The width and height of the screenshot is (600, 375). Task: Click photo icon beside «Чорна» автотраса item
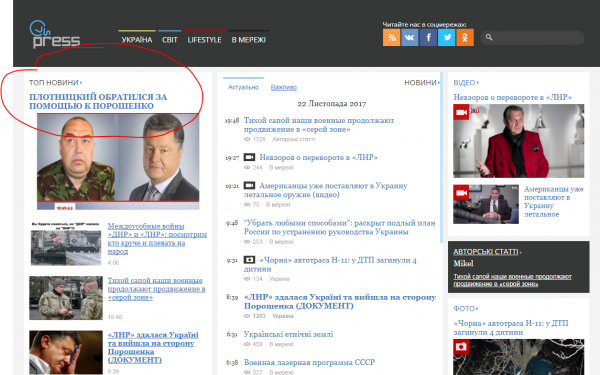249,260
